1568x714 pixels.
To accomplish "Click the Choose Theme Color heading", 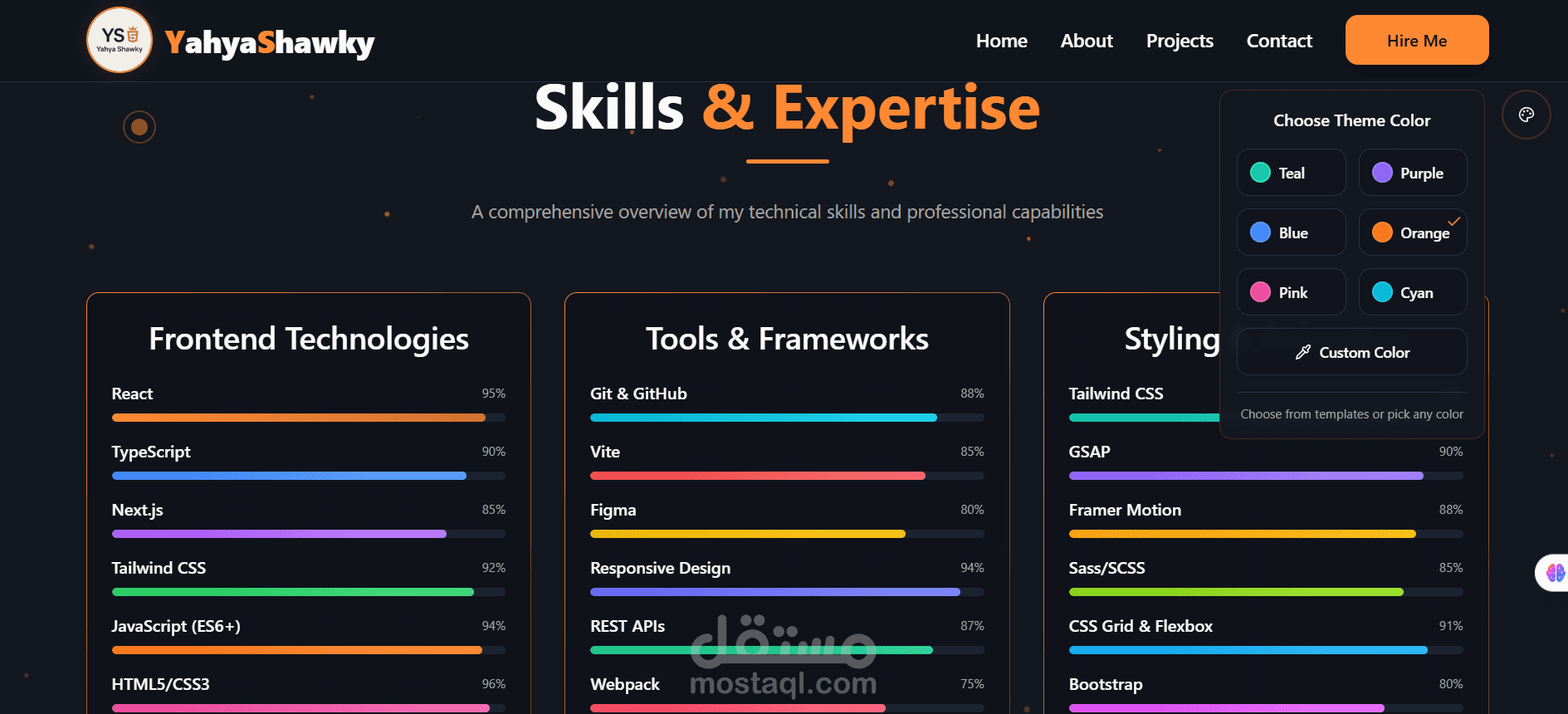I will coord(1351,120).
